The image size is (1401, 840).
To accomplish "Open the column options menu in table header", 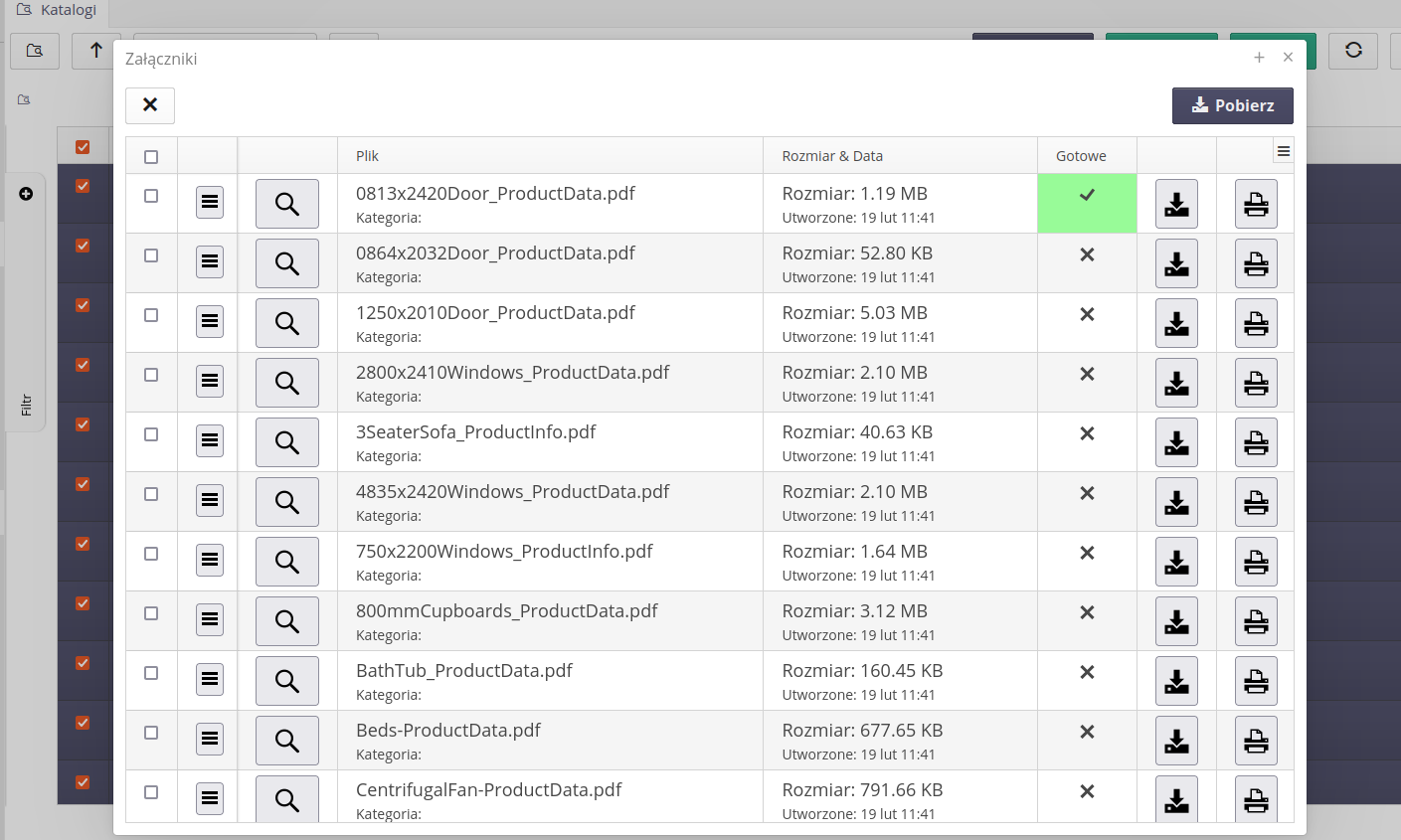I will [1283, 151].
